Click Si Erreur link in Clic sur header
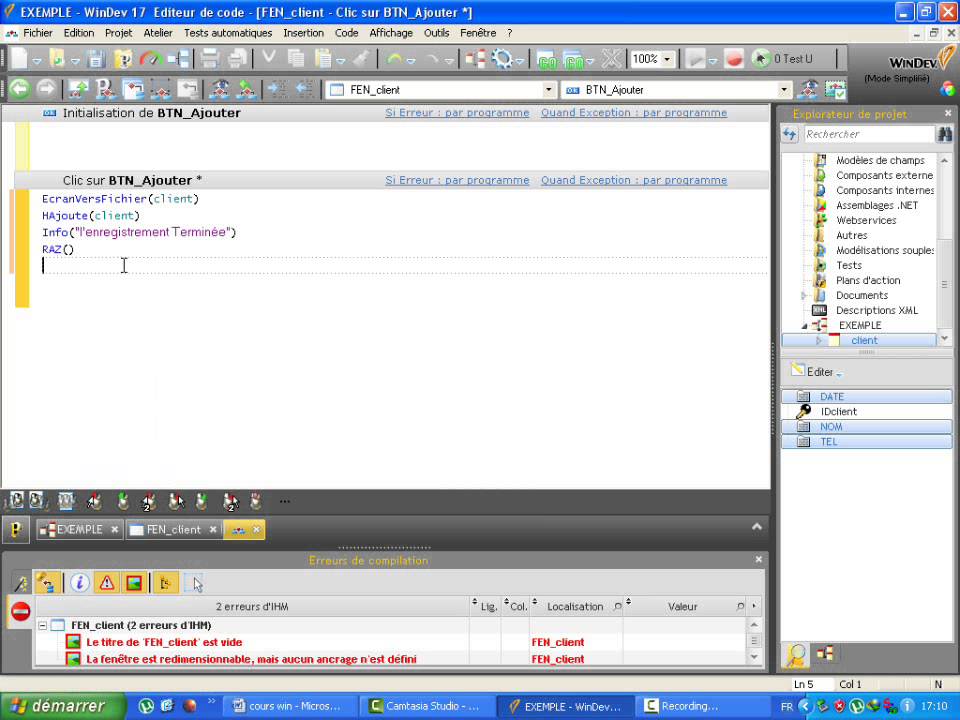 (457, 180)
